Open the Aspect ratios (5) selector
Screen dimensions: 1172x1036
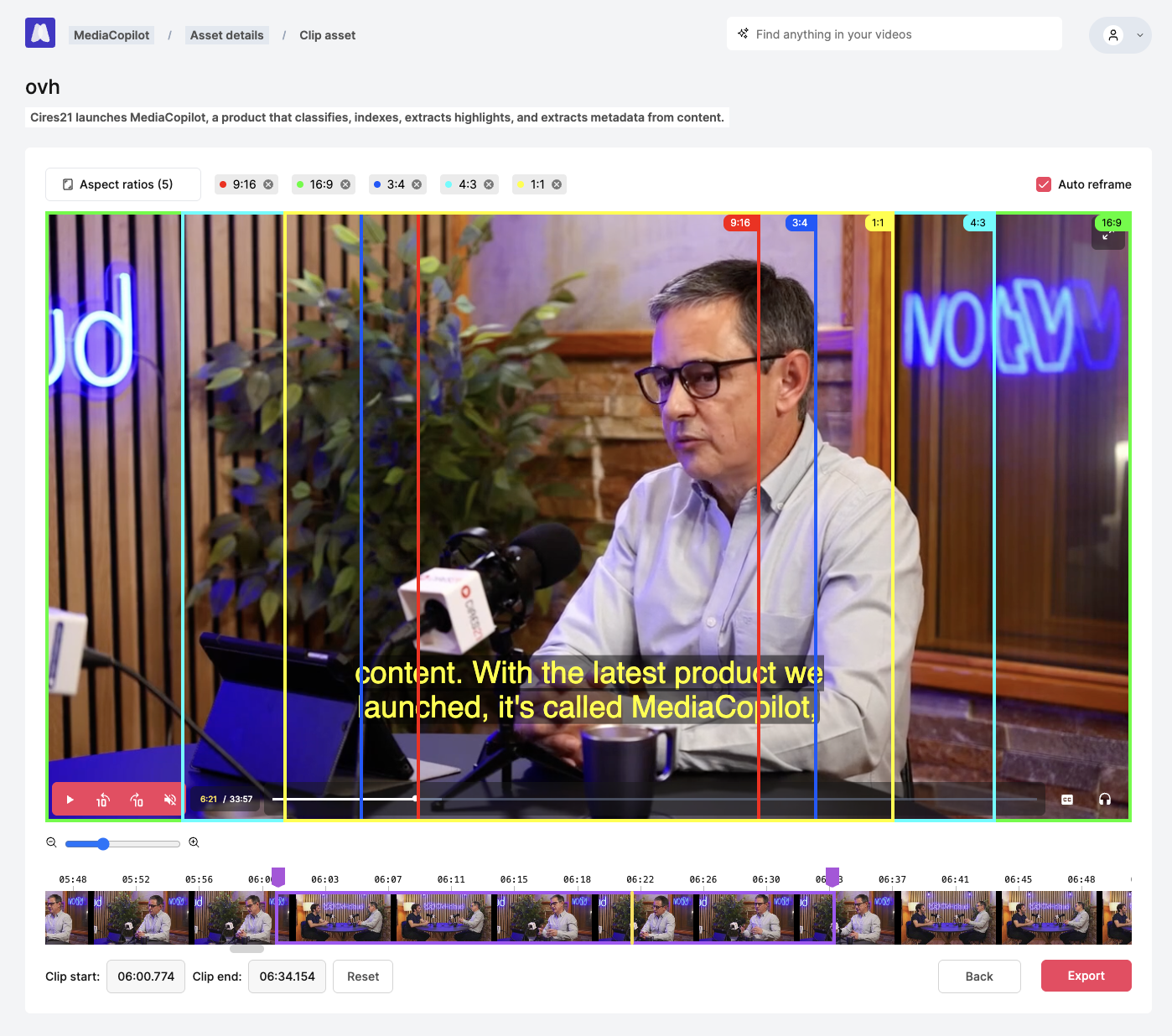point(123,184)
